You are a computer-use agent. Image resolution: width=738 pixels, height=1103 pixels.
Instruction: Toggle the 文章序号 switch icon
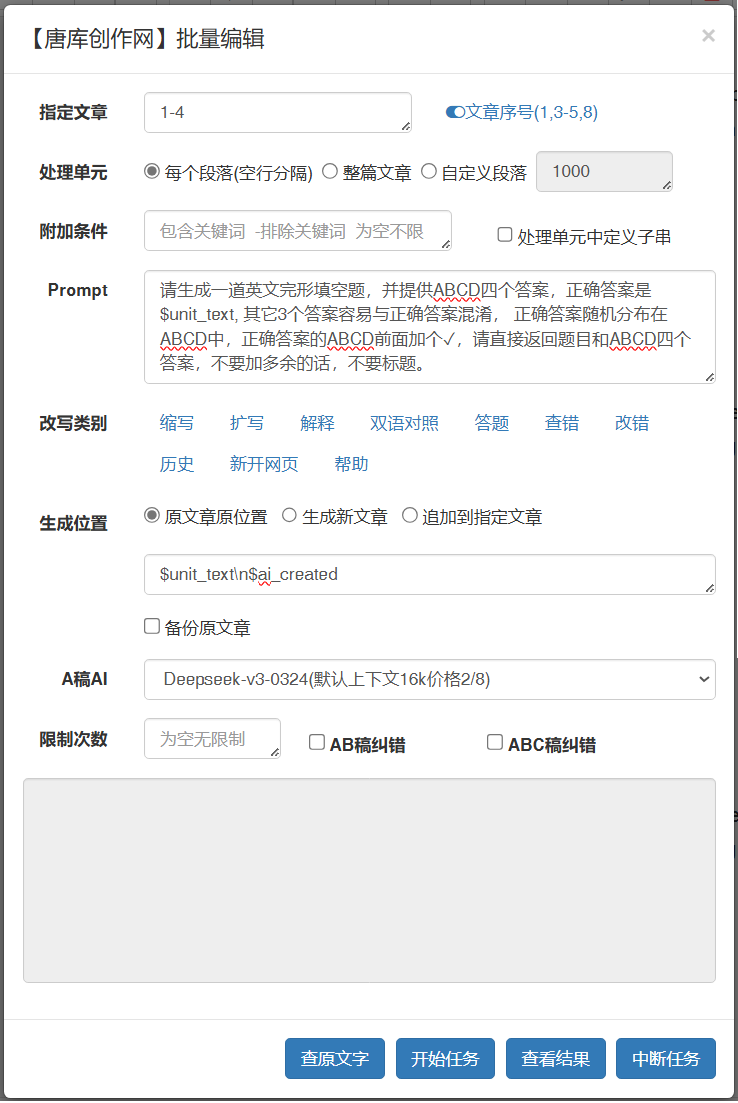point(455,113)
